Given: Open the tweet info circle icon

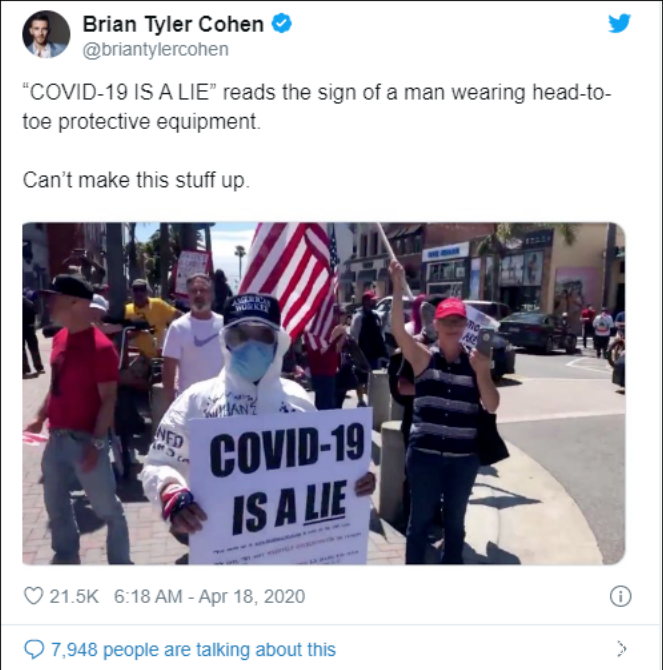Looking at the screenshot, I should tap(620, 596).
